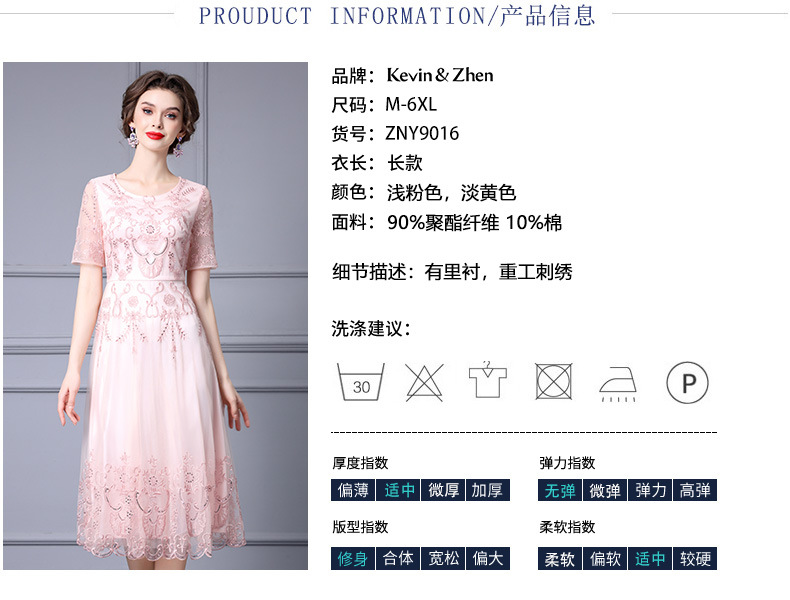Select the 微厚 thickness option
The width and height of the screenshot is (790, 600).
click(443, 490)
